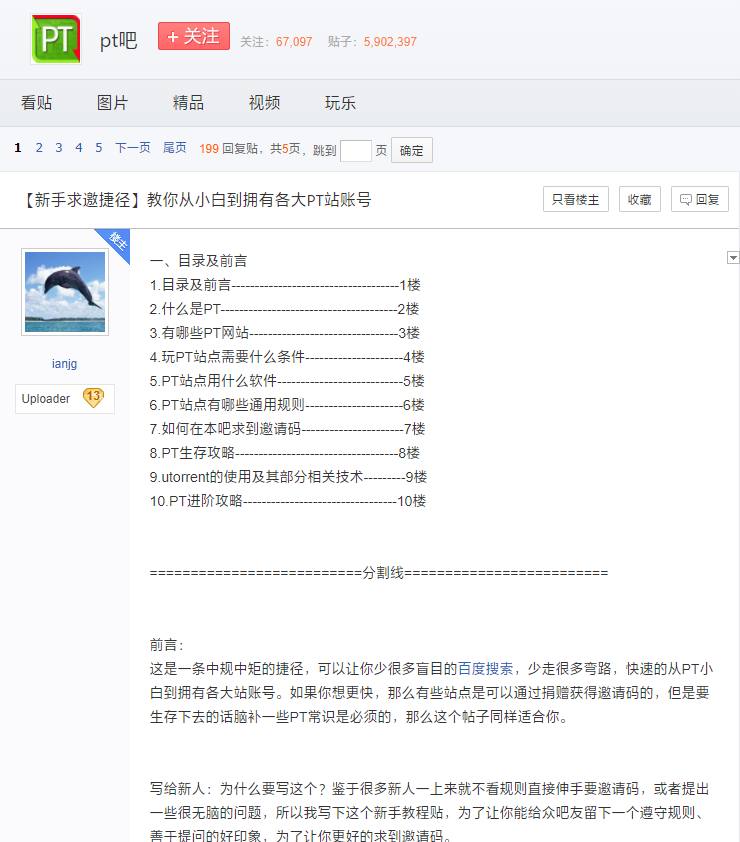740x842 pixels.
Task: Open the dolphin avatar of ianjg
Action: coord(65,292)
